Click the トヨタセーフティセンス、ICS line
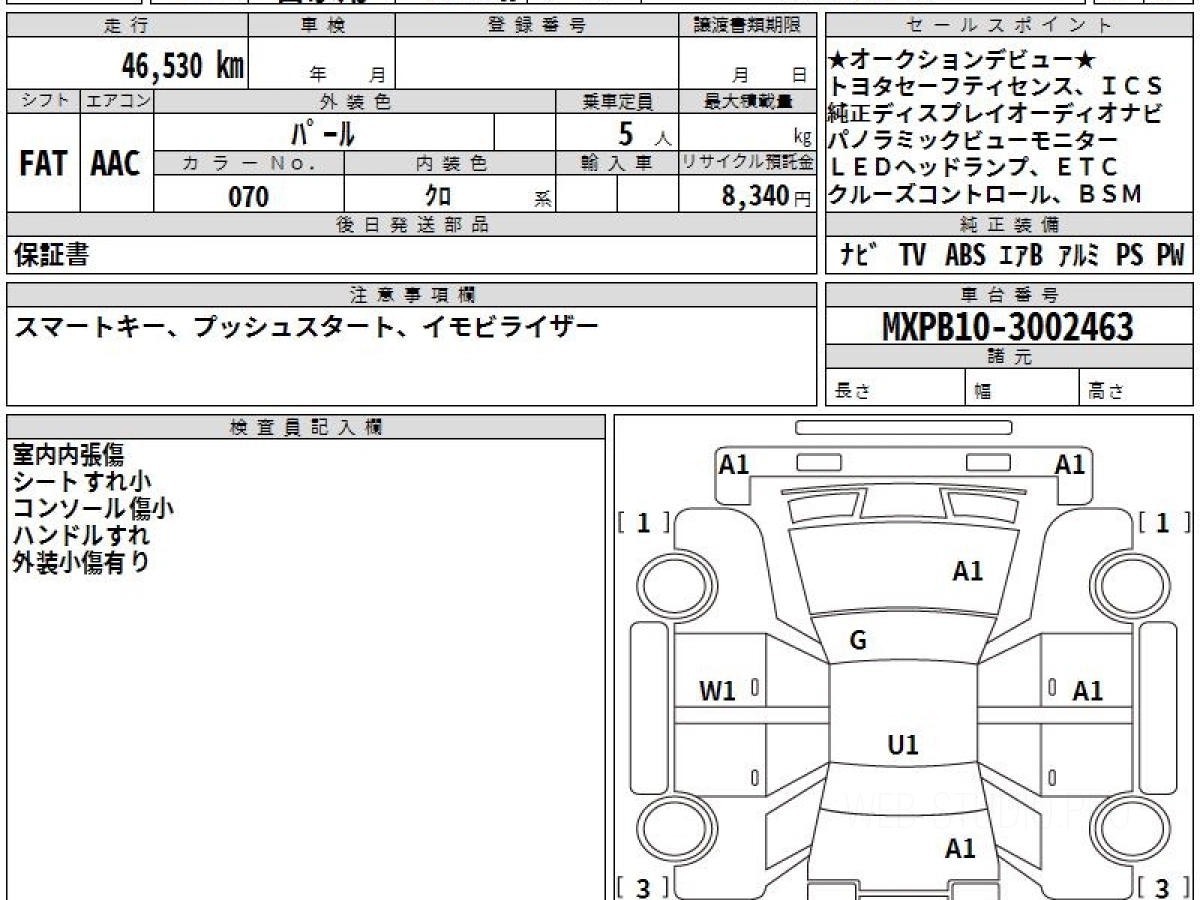This screenshot has height=900, width=1200. [x=997, y=86]
